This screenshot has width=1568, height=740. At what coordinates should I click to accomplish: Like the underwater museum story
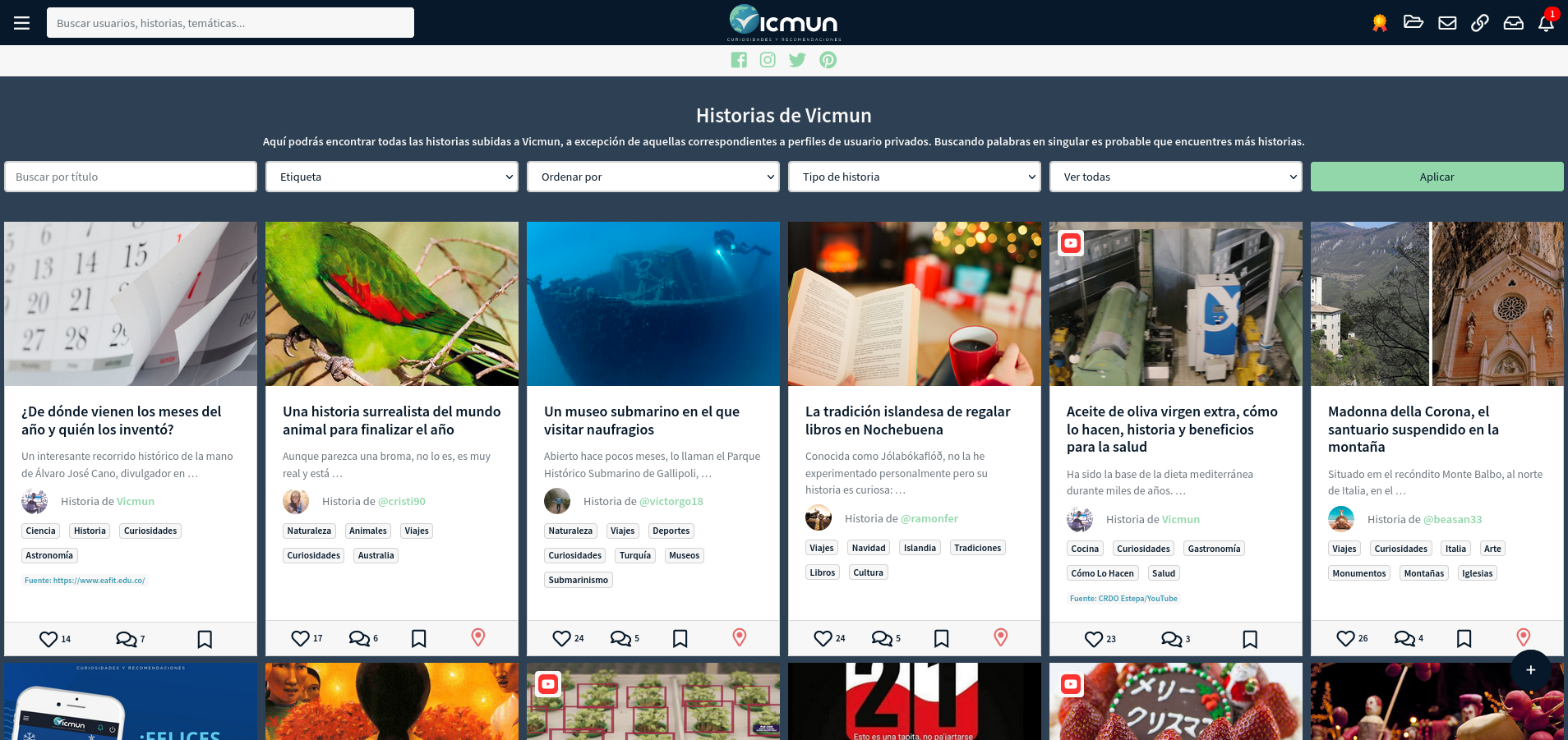(x=562, y=638)
